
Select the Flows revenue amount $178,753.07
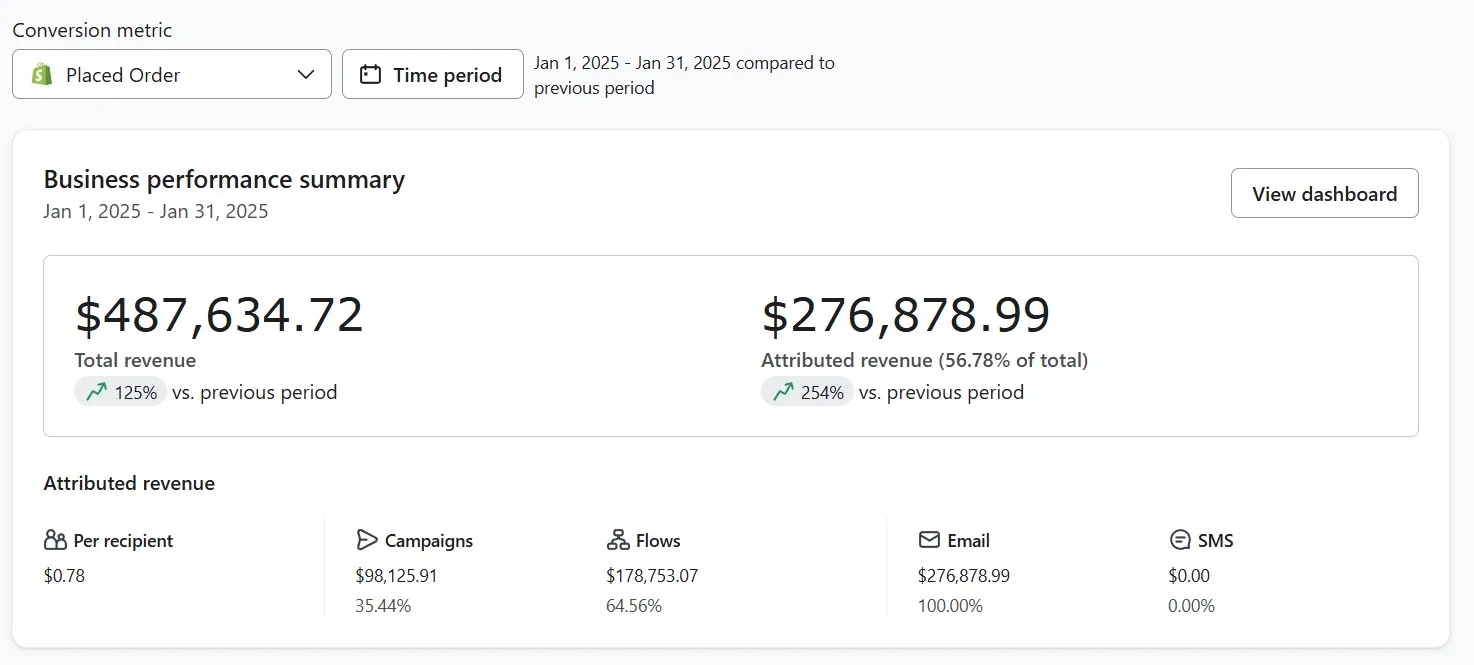652,576
